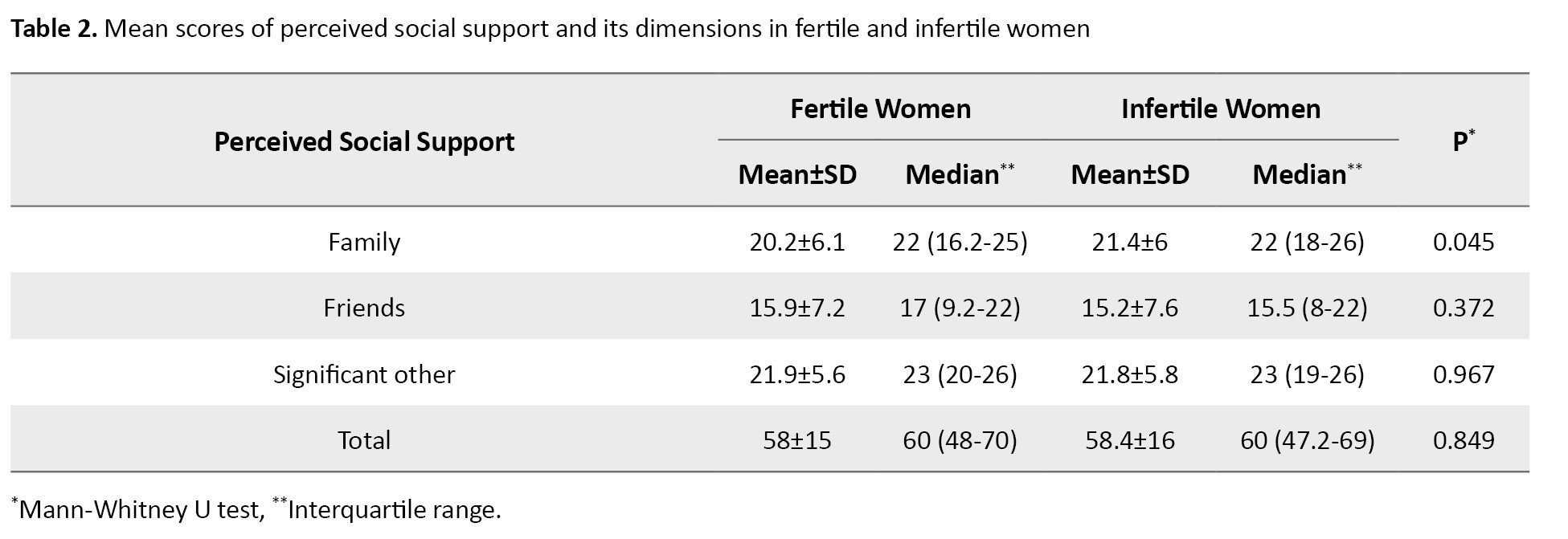Click the Table 2 caption title
This screenshot has width=1568, height=539.
550,29
